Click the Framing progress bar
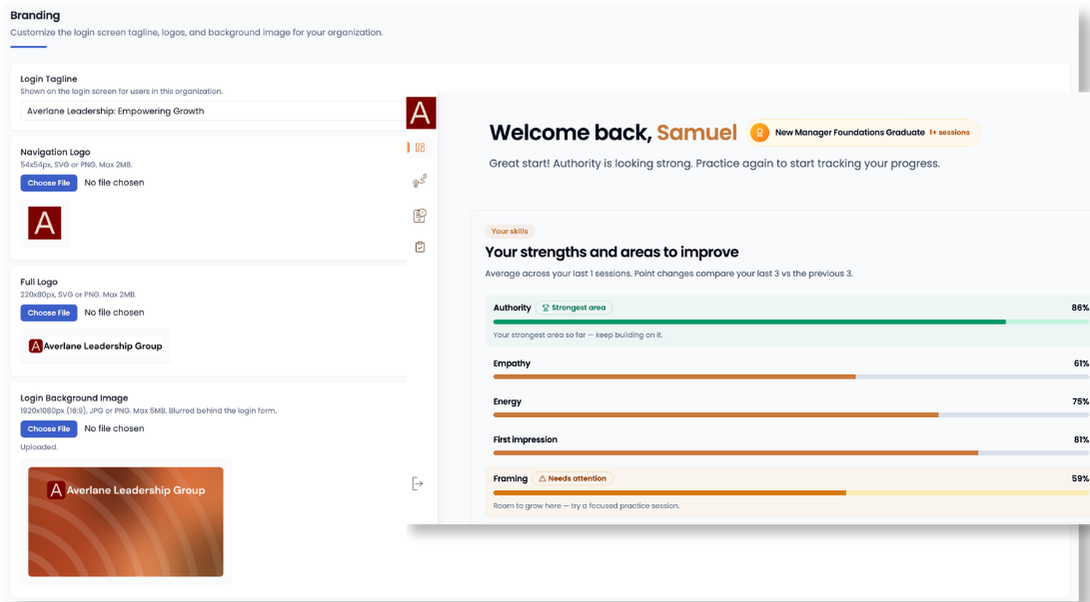Image resolution: width=1090 pixels, height=602 pixels. point(792,493)
